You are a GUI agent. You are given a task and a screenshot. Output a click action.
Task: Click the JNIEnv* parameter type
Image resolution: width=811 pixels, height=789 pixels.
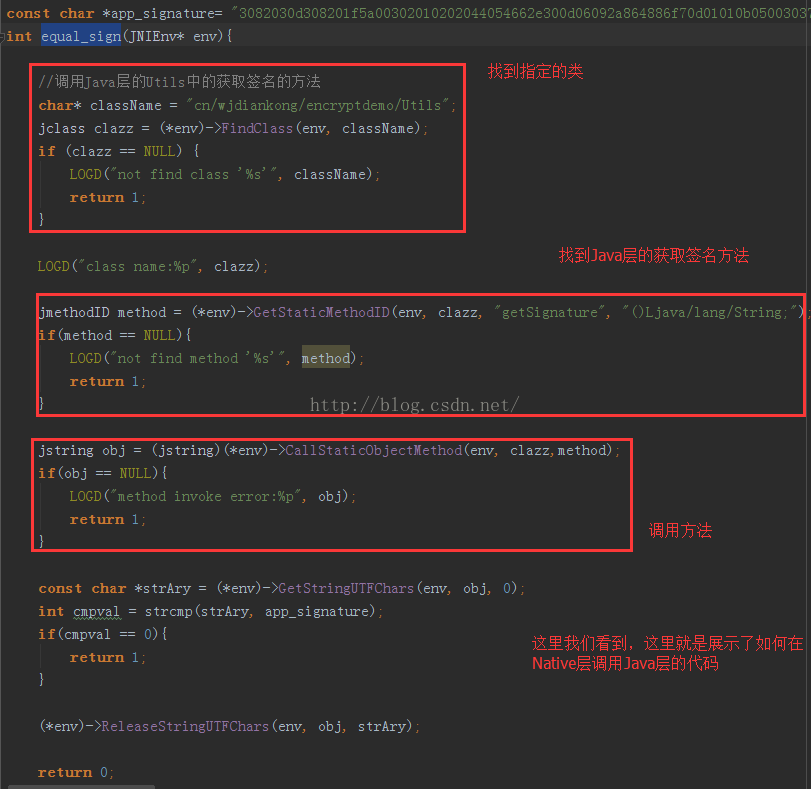(157, 37)
